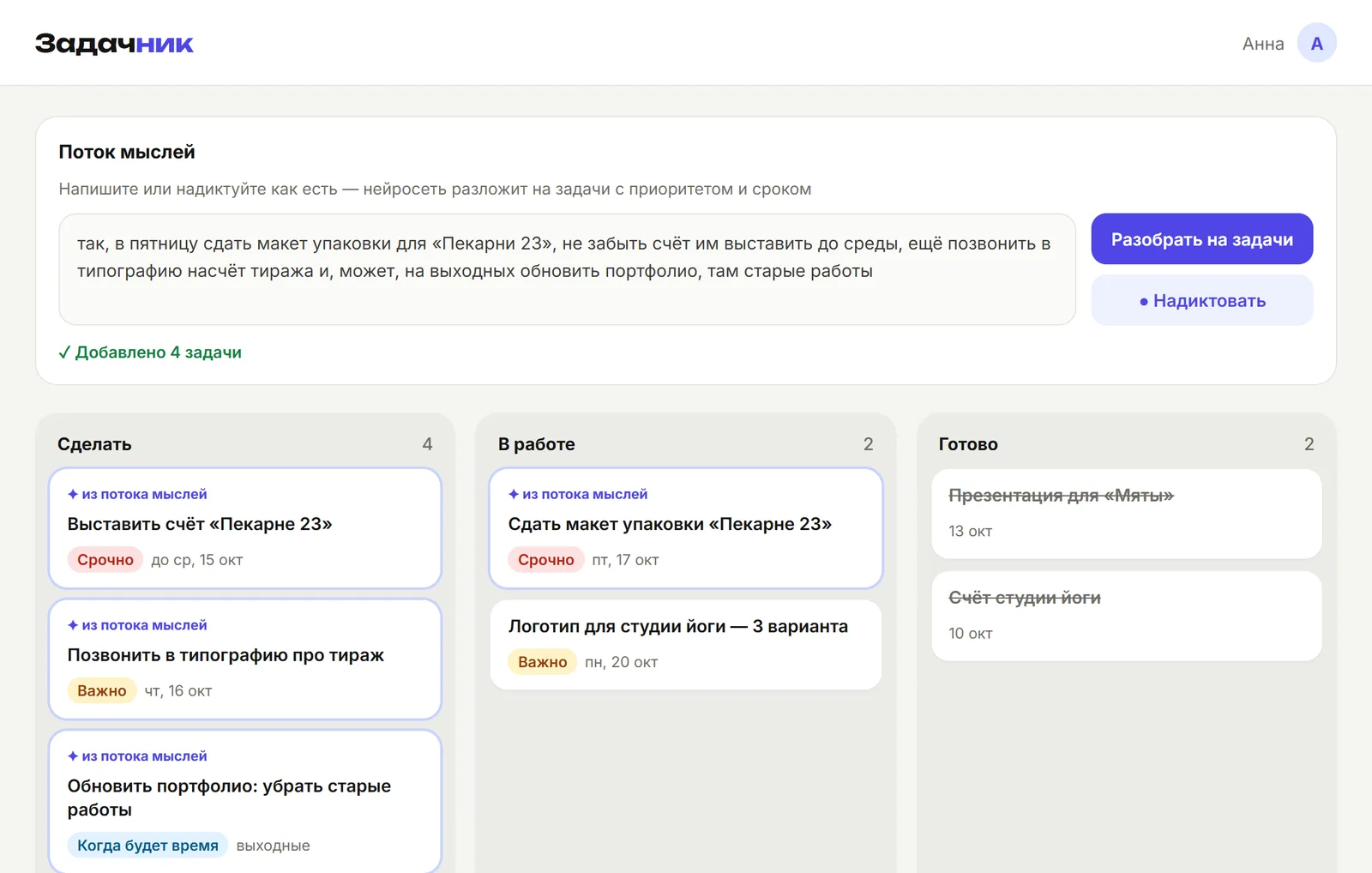Open the completed Презентация для «Мяты» card
This screenshot has width=1372, height=873.
tap(1127, 514)
